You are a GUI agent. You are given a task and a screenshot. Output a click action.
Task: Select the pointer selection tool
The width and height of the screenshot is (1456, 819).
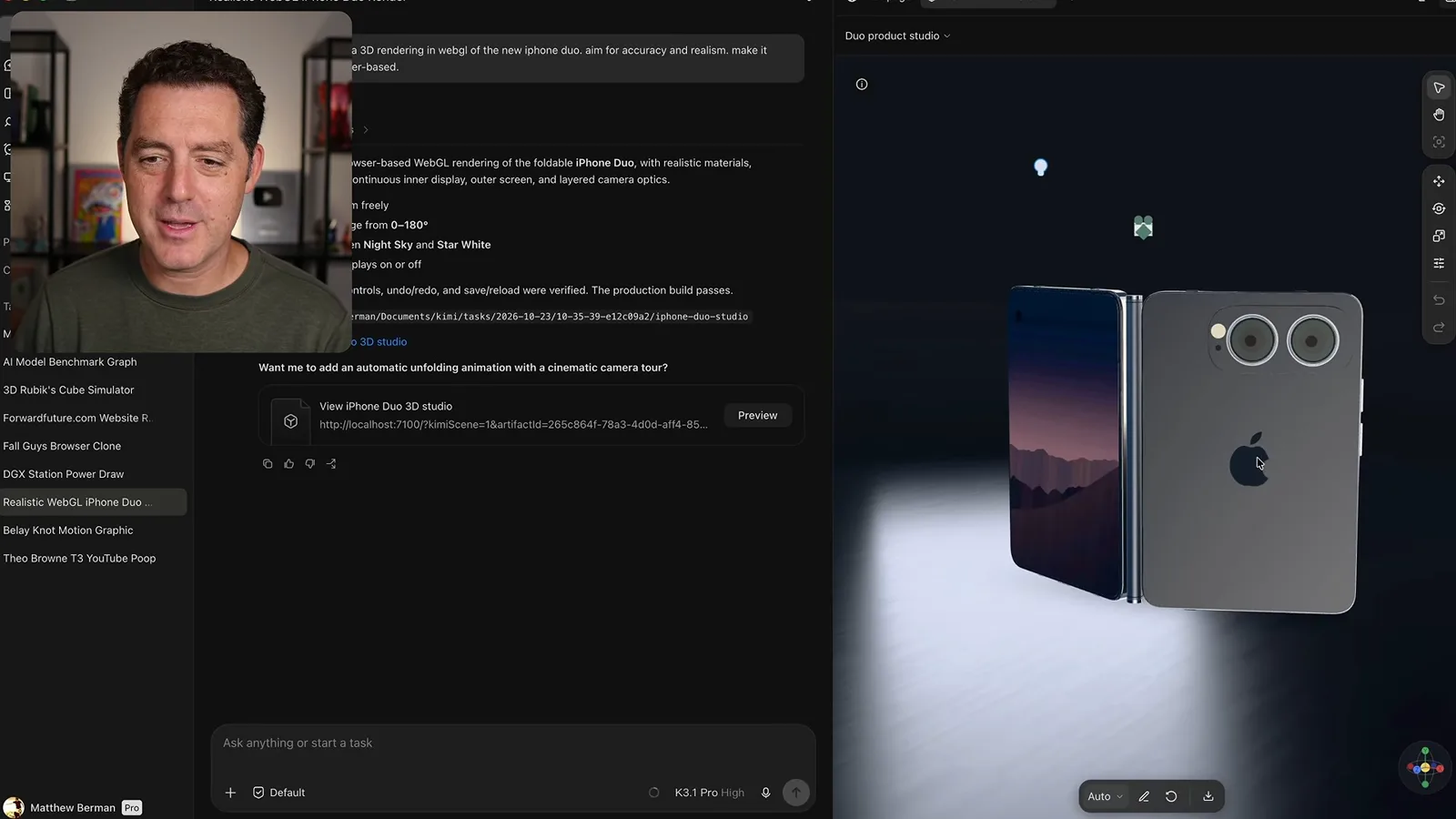pos(1439,88)
